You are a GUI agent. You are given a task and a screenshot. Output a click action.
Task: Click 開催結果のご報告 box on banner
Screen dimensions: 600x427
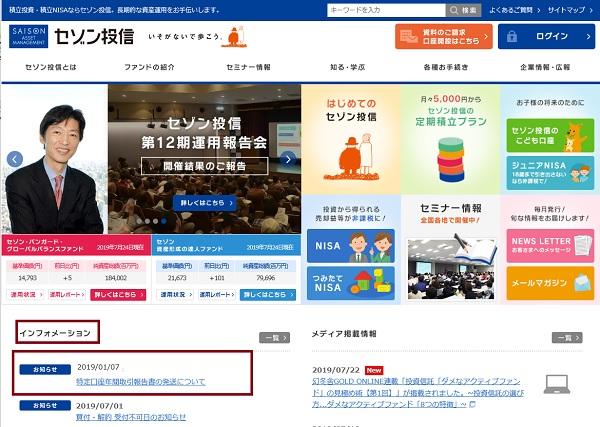[x=204, y=166]
